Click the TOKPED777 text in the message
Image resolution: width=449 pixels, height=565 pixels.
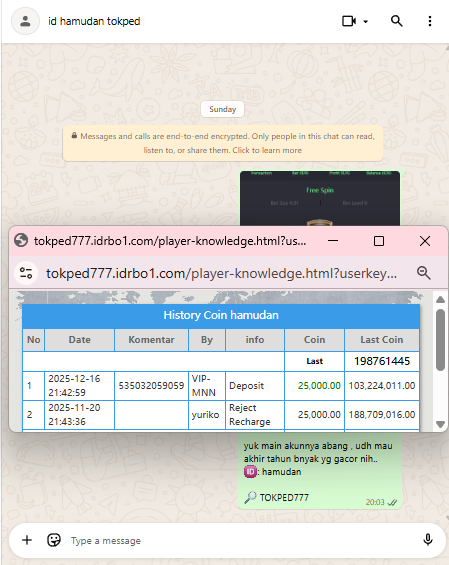tap(284, 498)
